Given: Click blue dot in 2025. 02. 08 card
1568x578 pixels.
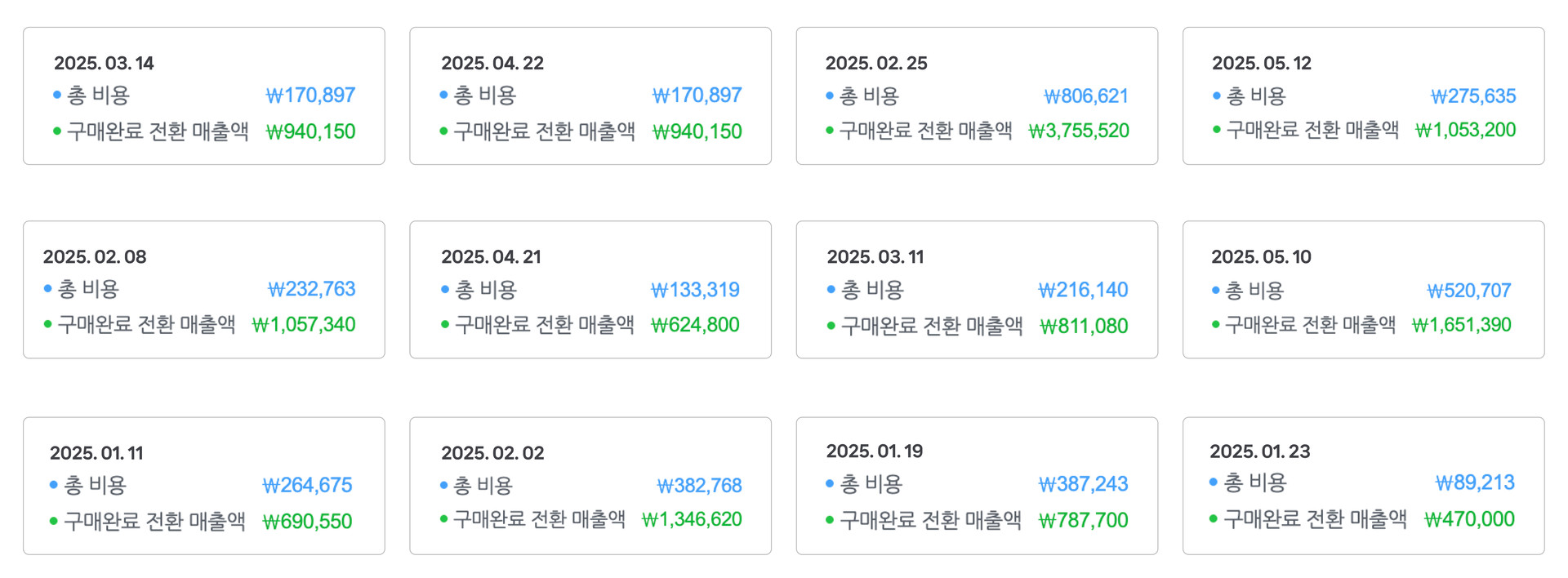Looking at the screenshot, I should 47,288.
